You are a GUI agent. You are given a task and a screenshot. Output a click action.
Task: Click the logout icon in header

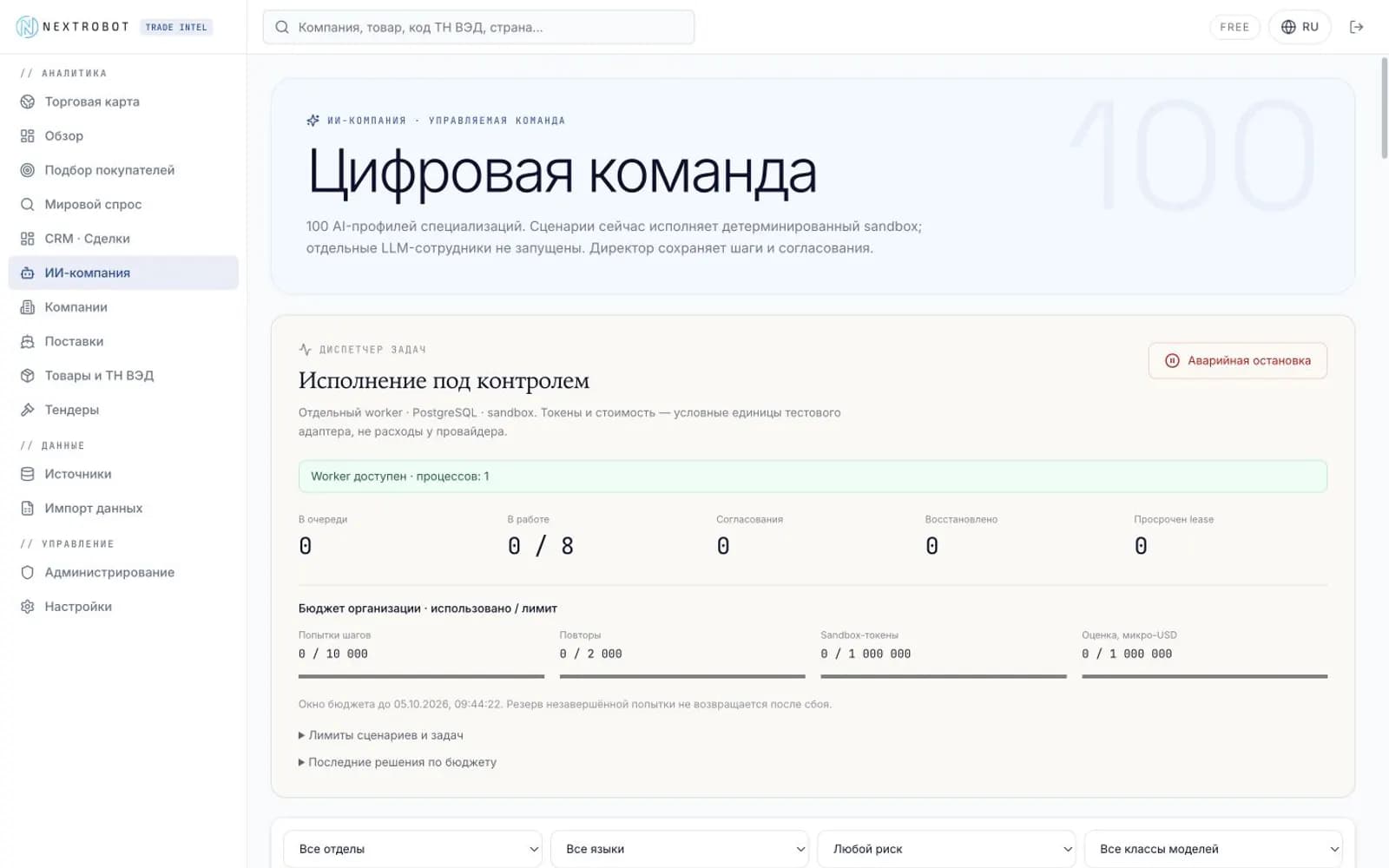coord(1356,27)
